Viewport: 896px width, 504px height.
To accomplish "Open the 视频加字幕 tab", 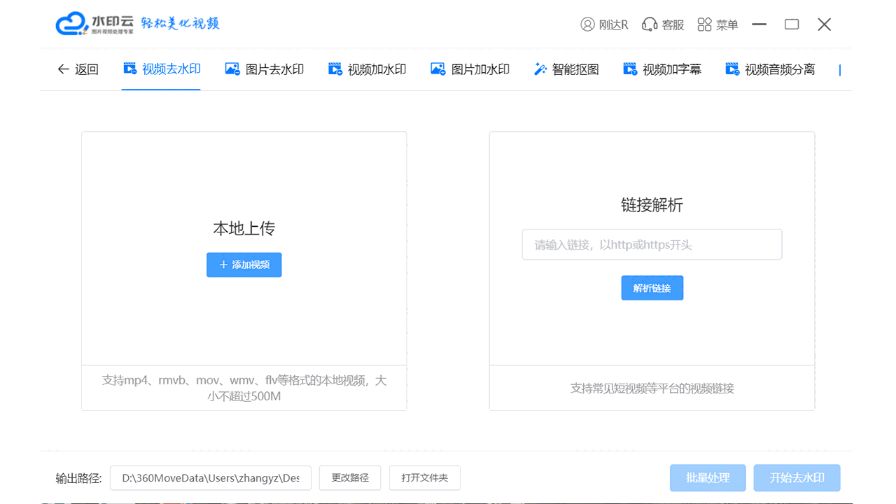I will (x=662, y=69).
